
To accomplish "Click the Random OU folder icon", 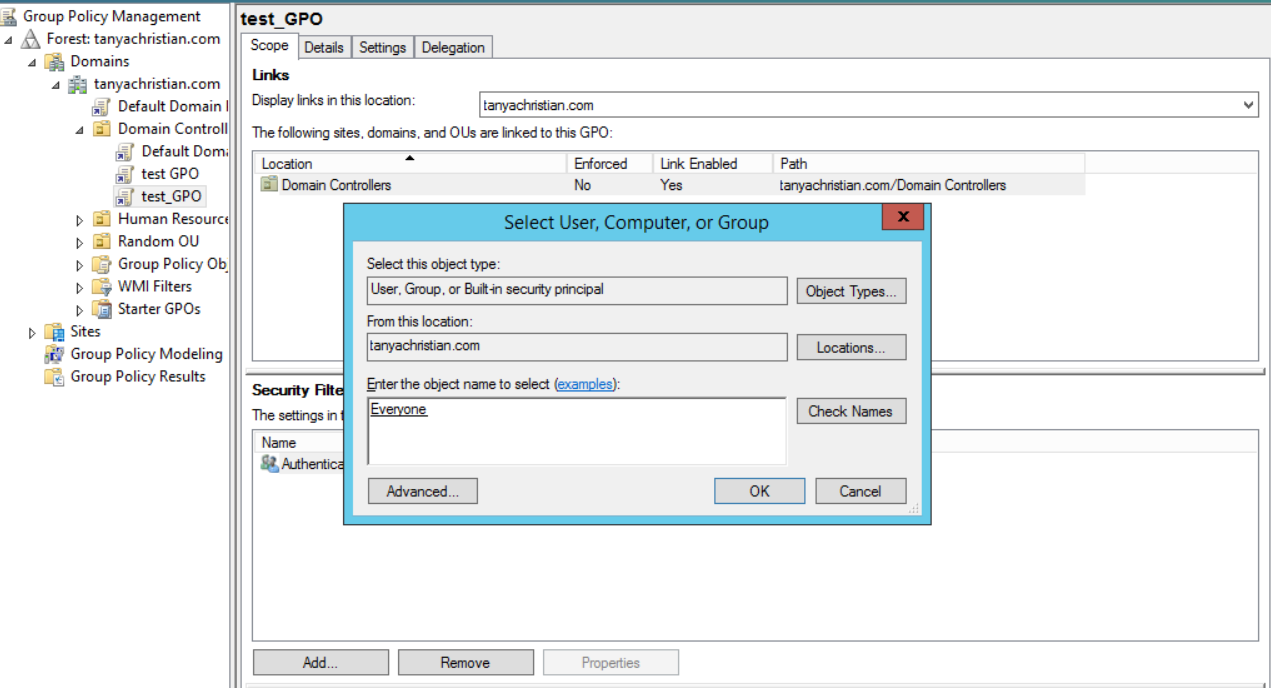I will tap(102, 241).
